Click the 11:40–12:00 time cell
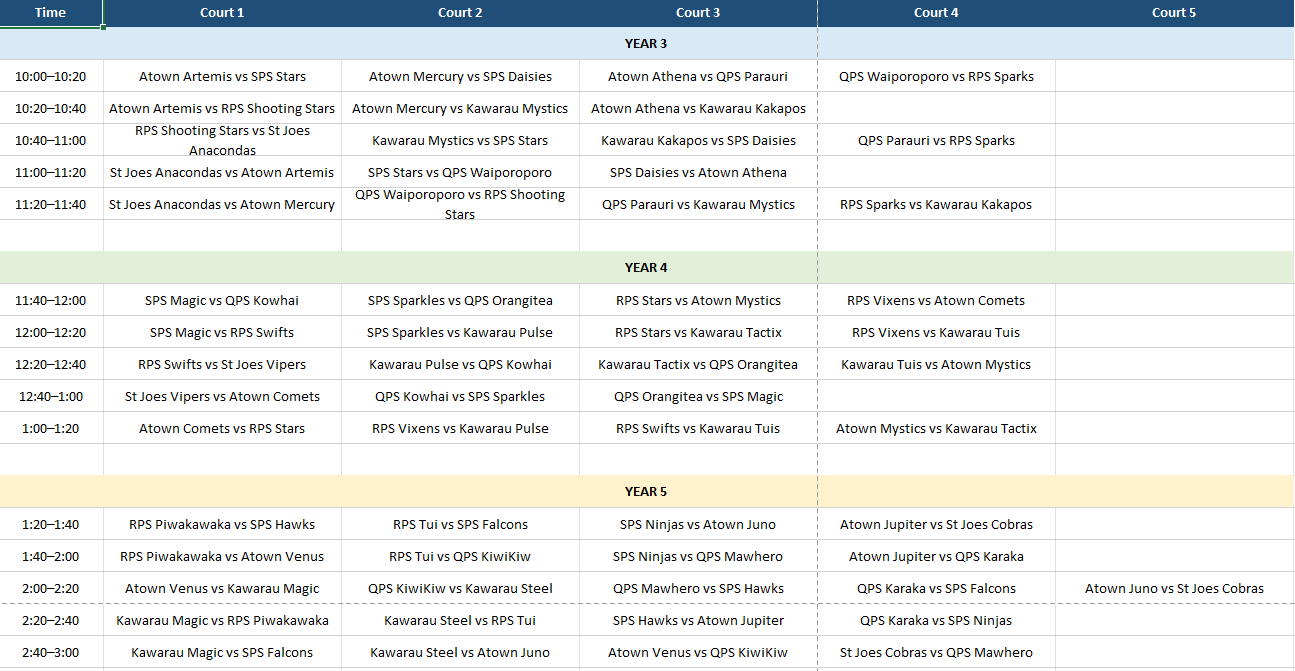 (50, 301)
